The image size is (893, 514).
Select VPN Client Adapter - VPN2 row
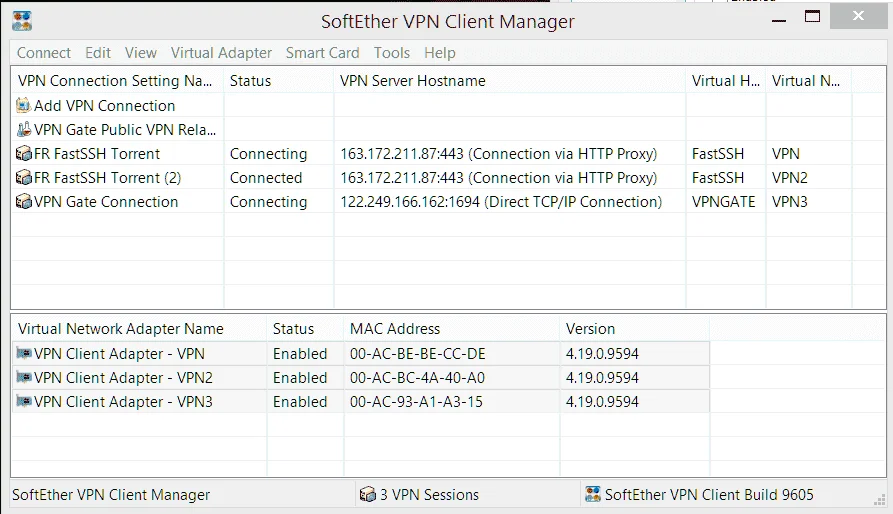point(361,377)
